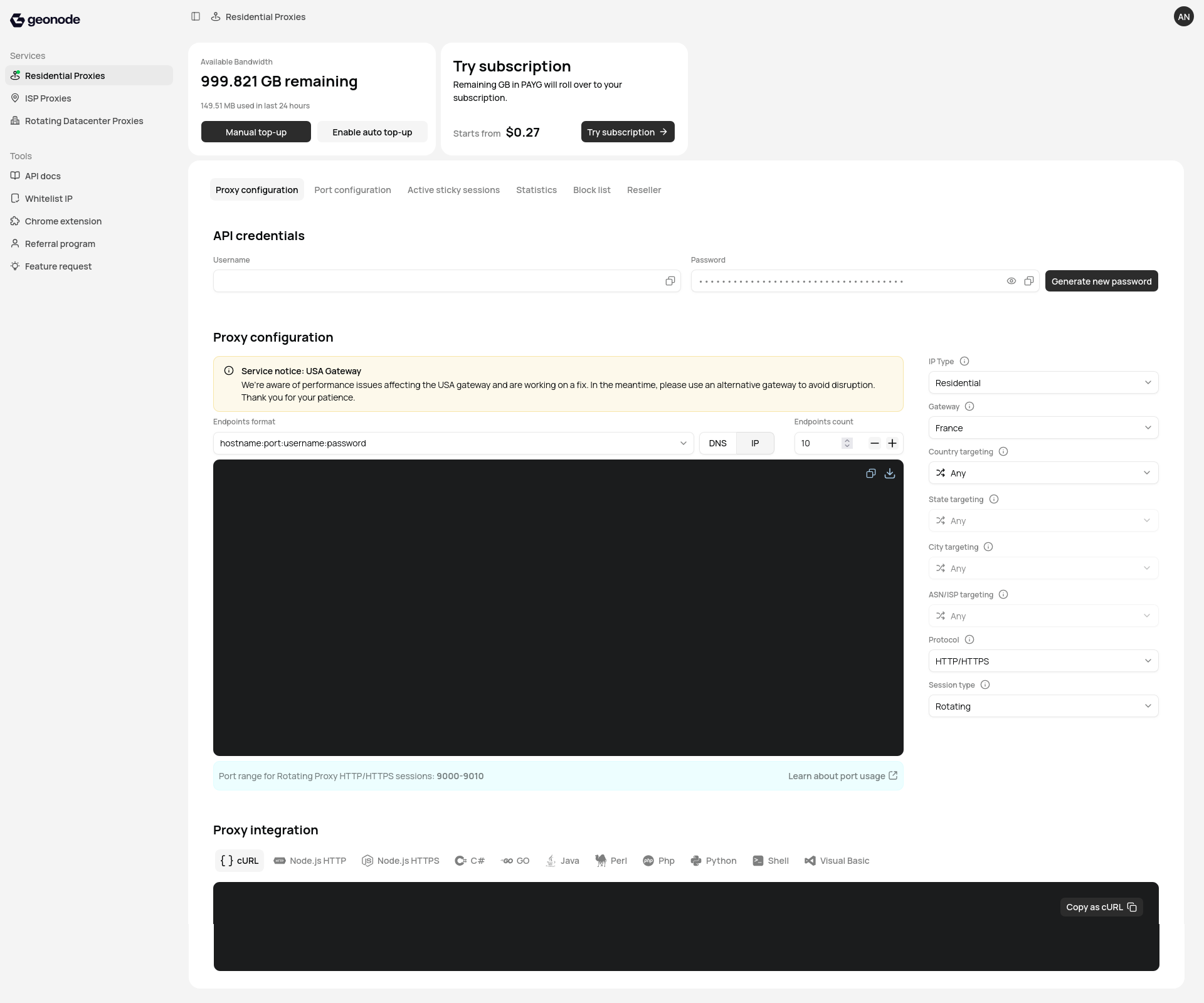Open the State targeting dropdown
The image size is (1204, 1003).
coord(1043,521)
